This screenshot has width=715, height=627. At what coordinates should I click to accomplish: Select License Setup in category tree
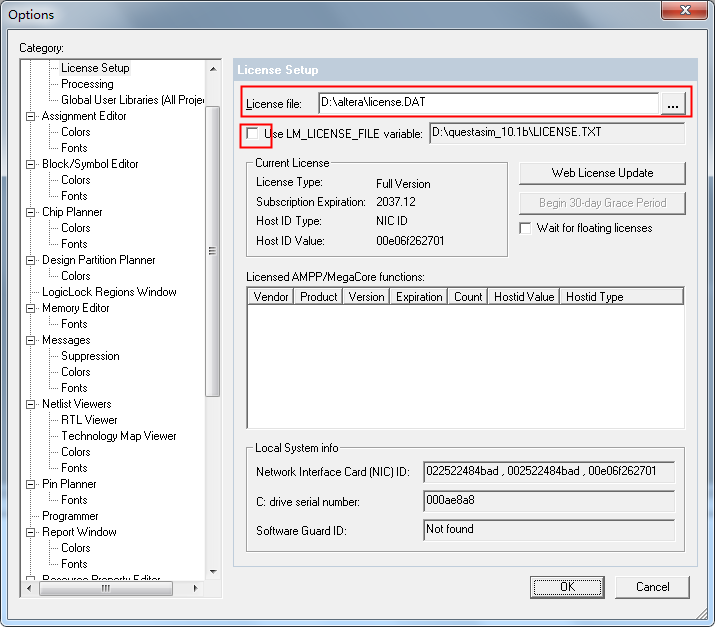click(95, 68)
